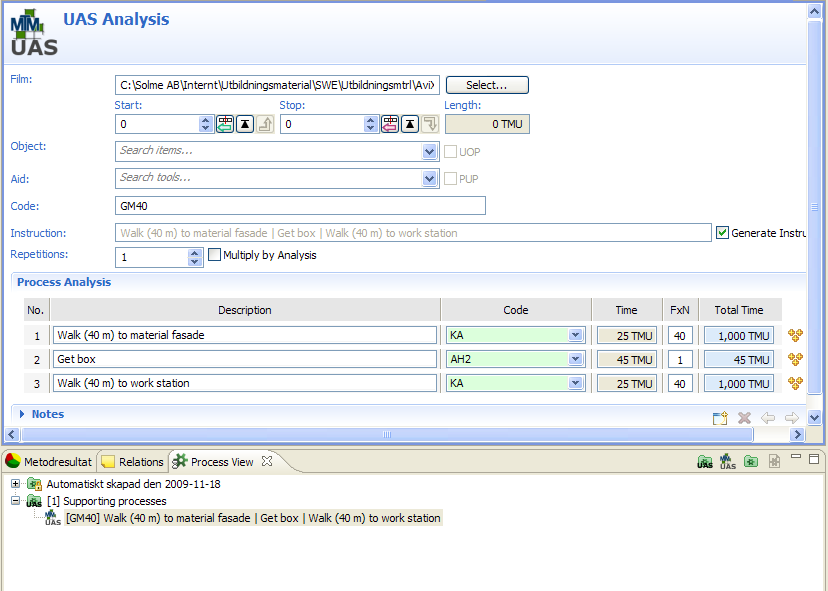Image resolution: width=828 pixels, height=591 pixels.
Task: Click the new UAS analysis icon in Process View toolbar
Action: pyautogui.click(x=728, y=461)
